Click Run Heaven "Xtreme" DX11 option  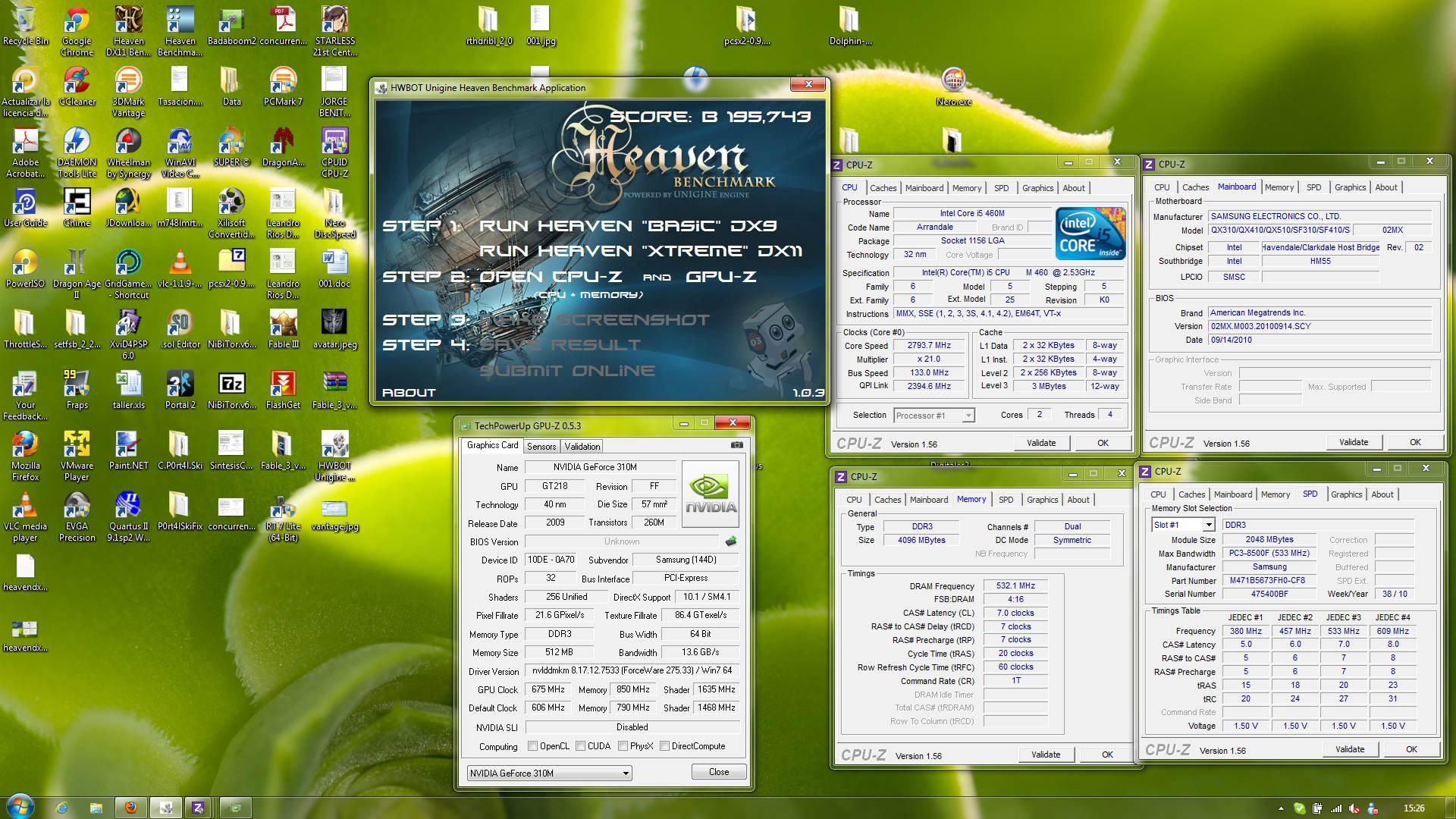641,251
